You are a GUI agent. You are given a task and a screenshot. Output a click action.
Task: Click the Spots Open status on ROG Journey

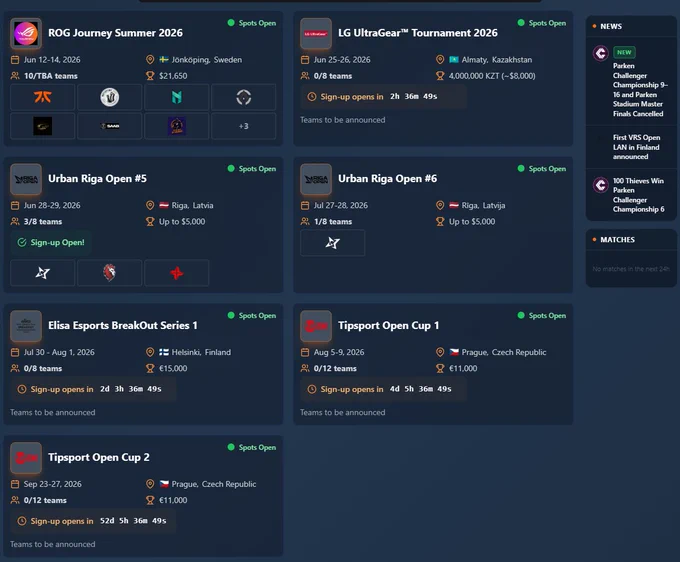(x=252, y=23)
